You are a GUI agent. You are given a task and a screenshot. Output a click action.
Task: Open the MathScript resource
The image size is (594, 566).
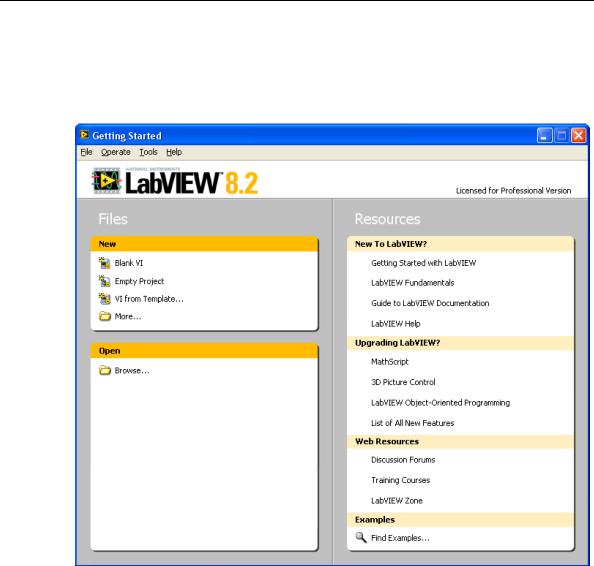point(390,362)
